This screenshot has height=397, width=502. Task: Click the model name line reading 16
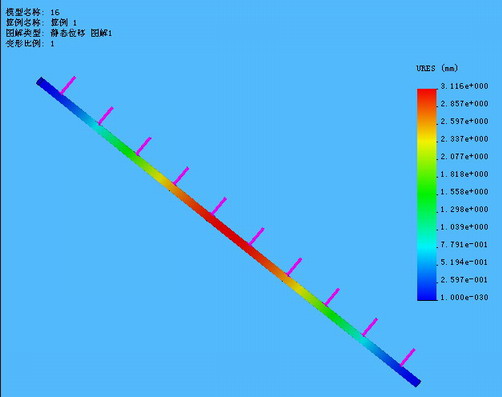click(33, 12)
